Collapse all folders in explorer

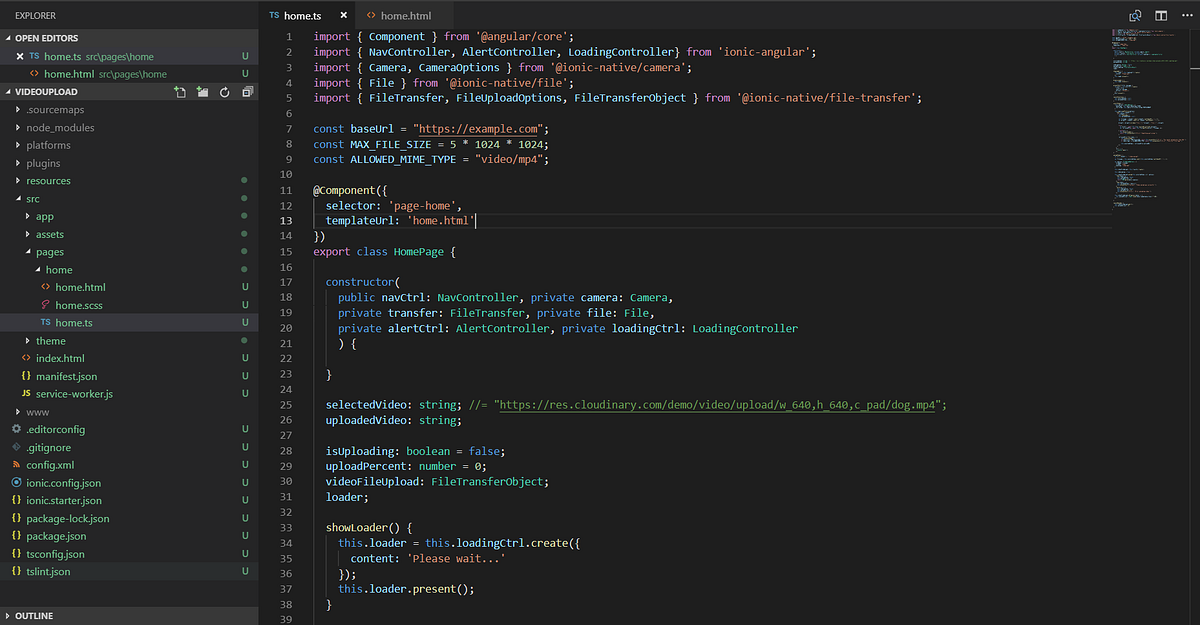[247, 92]
